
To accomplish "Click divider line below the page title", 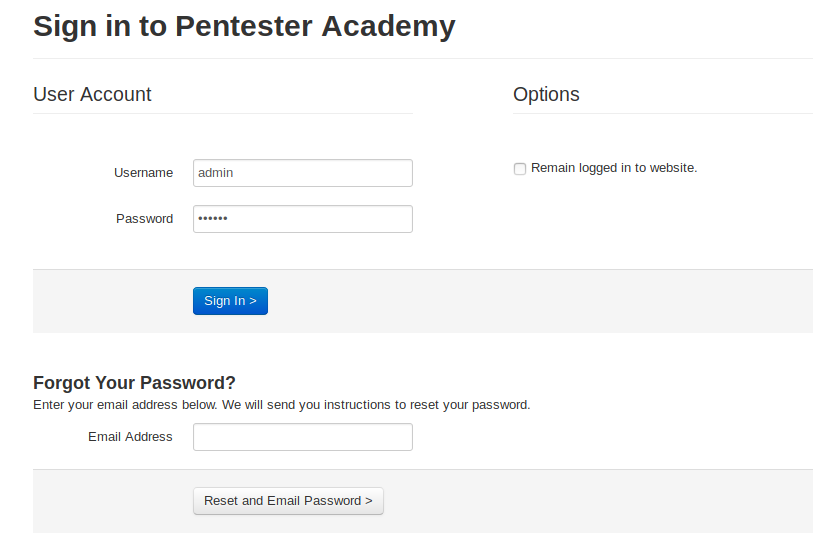I will 422,58.
